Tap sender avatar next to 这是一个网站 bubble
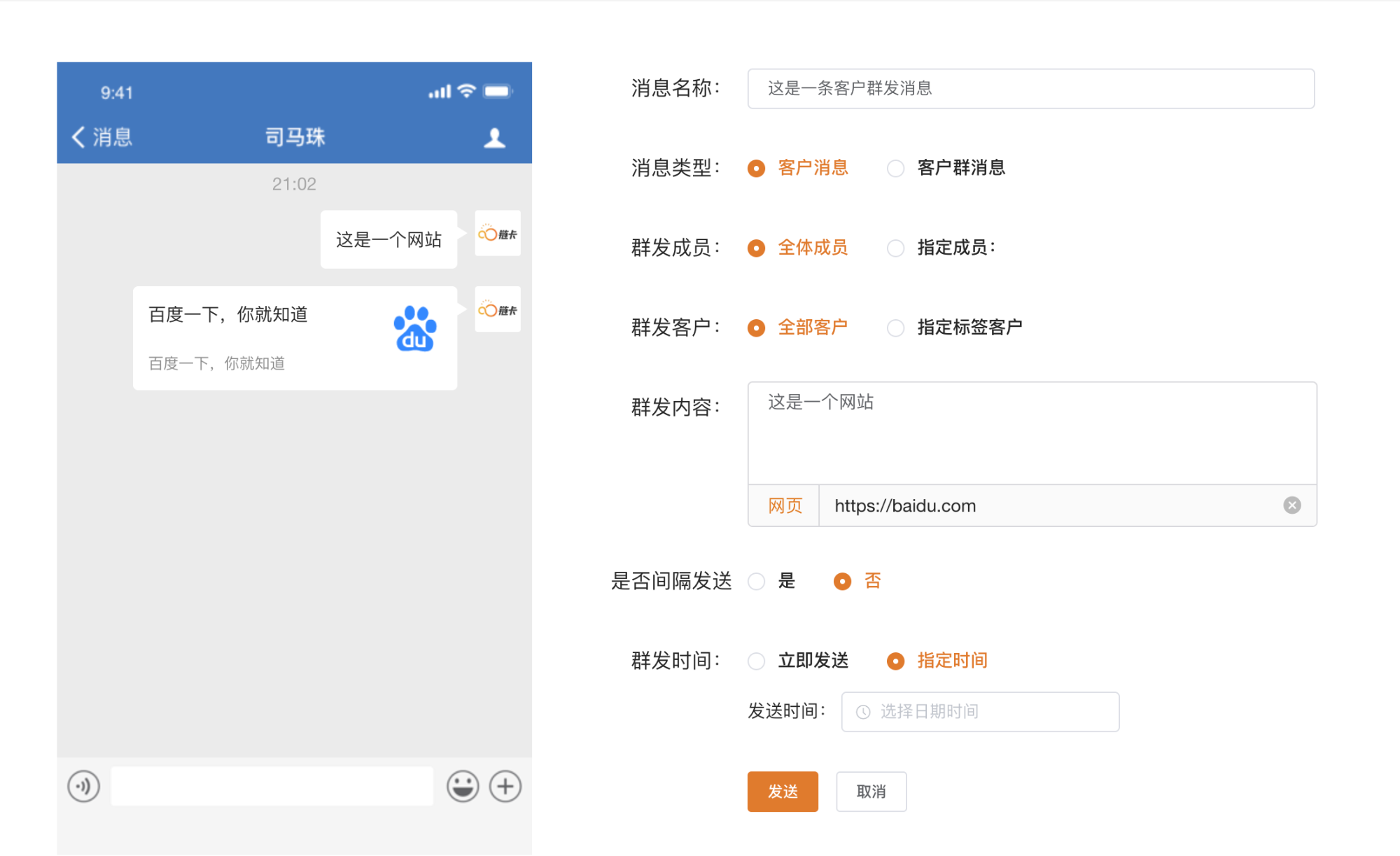 pyautogui.click(x=497, y=234)
